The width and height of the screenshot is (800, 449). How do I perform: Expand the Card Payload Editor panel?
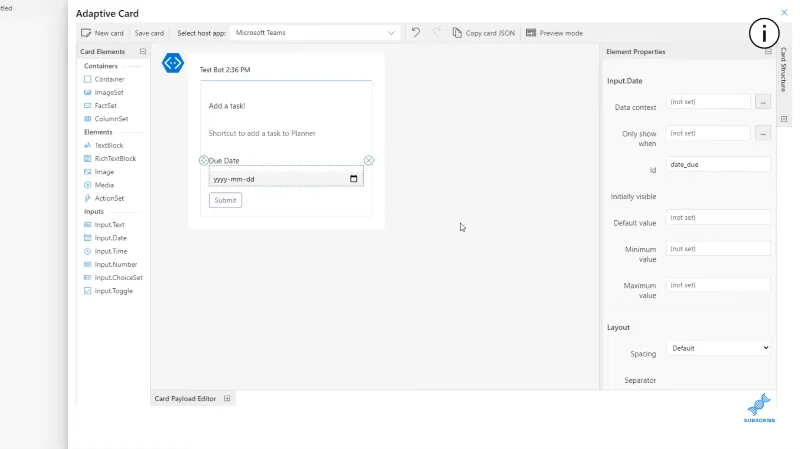(227, 398)
